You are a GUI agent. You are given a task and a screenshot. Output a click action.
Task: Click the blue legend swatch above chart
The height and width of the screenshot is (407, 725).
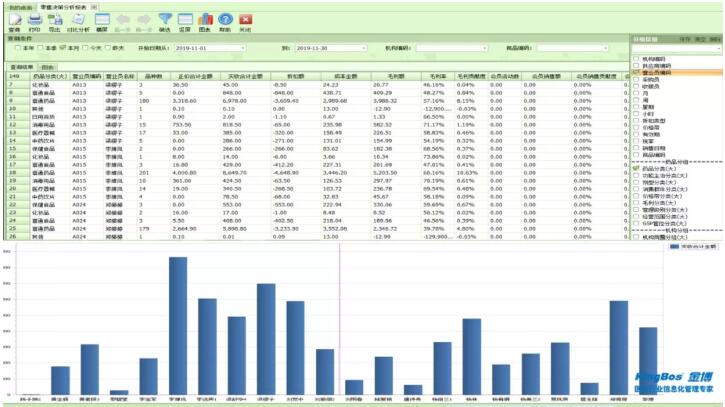point(674,245)
